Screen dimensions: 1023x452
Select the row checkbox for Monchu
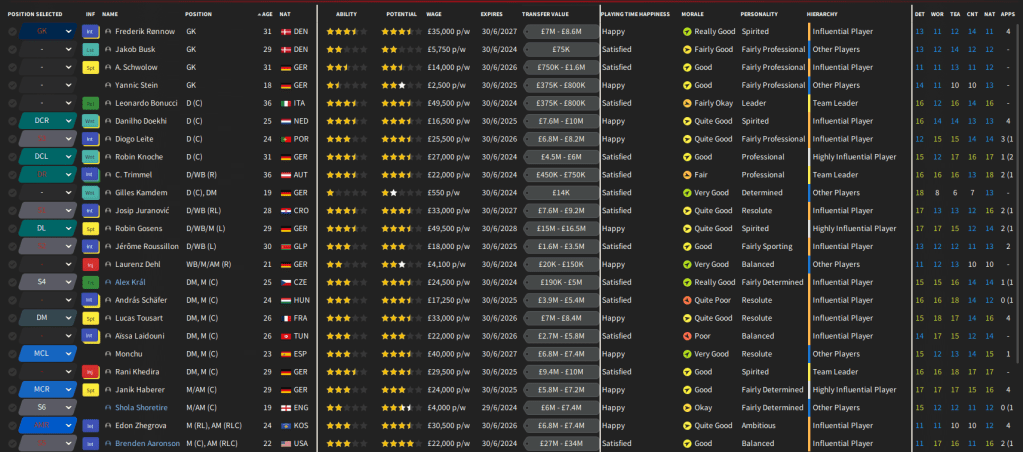[12, 354]
